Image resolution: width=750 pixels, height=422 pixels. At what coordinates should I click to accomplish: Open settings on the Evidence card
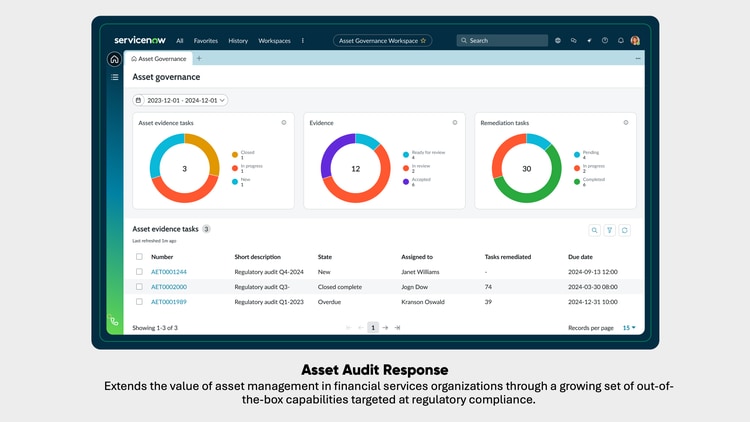coord(455,123)
